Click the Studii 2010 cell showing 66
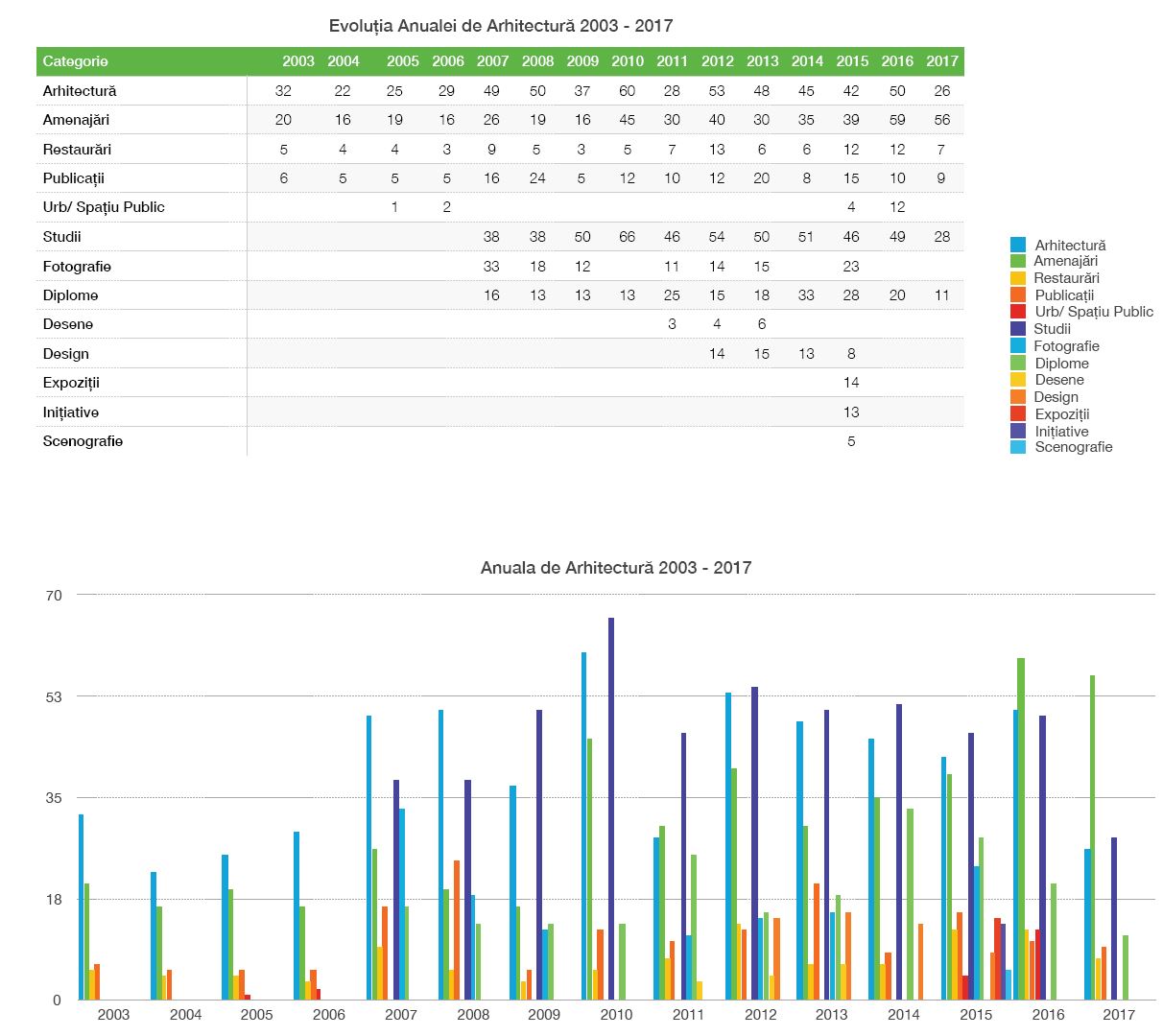 tap(628, 237)
